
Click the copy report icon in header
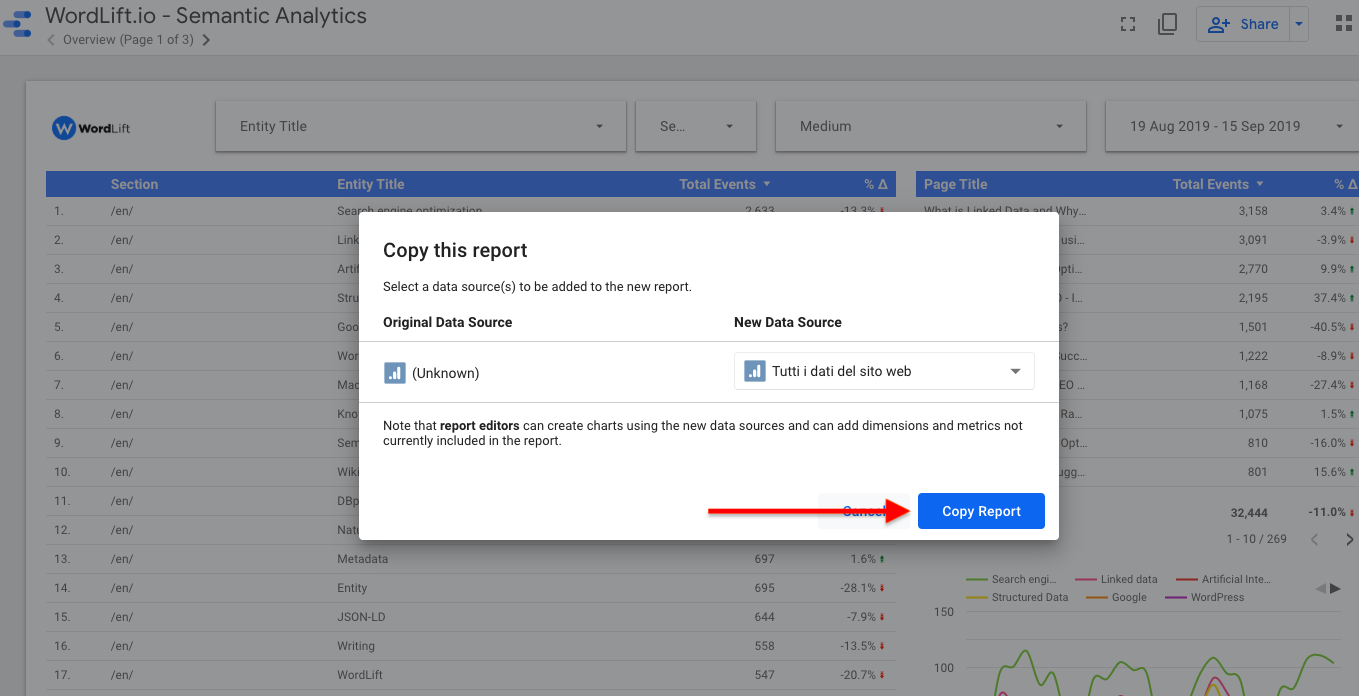[1167, 24]
